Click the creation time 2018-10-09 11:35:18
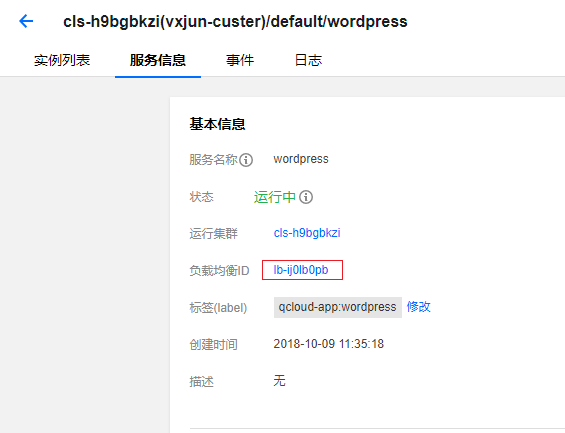 (x=329, y=344)
